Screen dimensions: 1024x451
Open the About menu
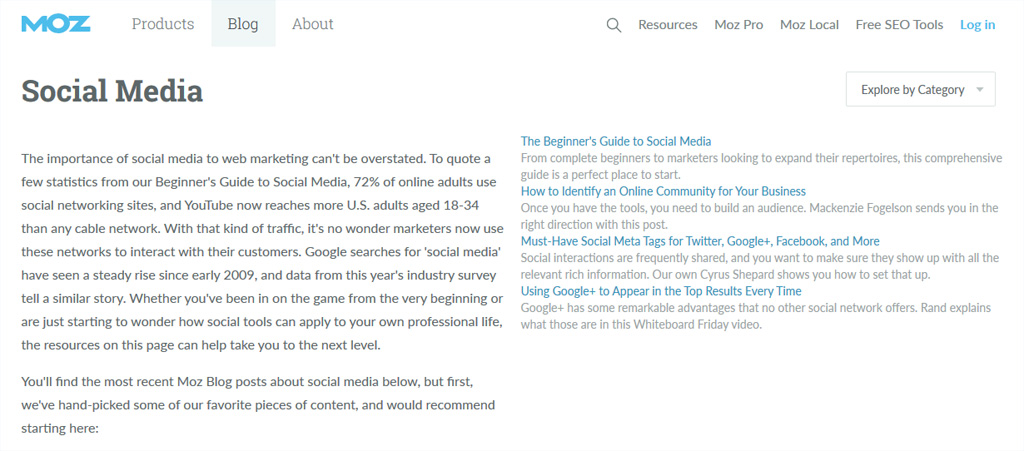tap(312, 24)
